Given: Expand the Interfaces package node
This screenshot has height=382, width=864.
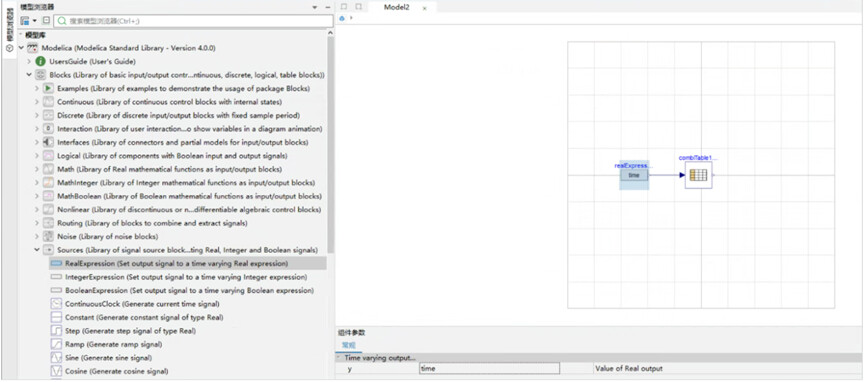Looking at the screenshot, I should coord(37,142).
